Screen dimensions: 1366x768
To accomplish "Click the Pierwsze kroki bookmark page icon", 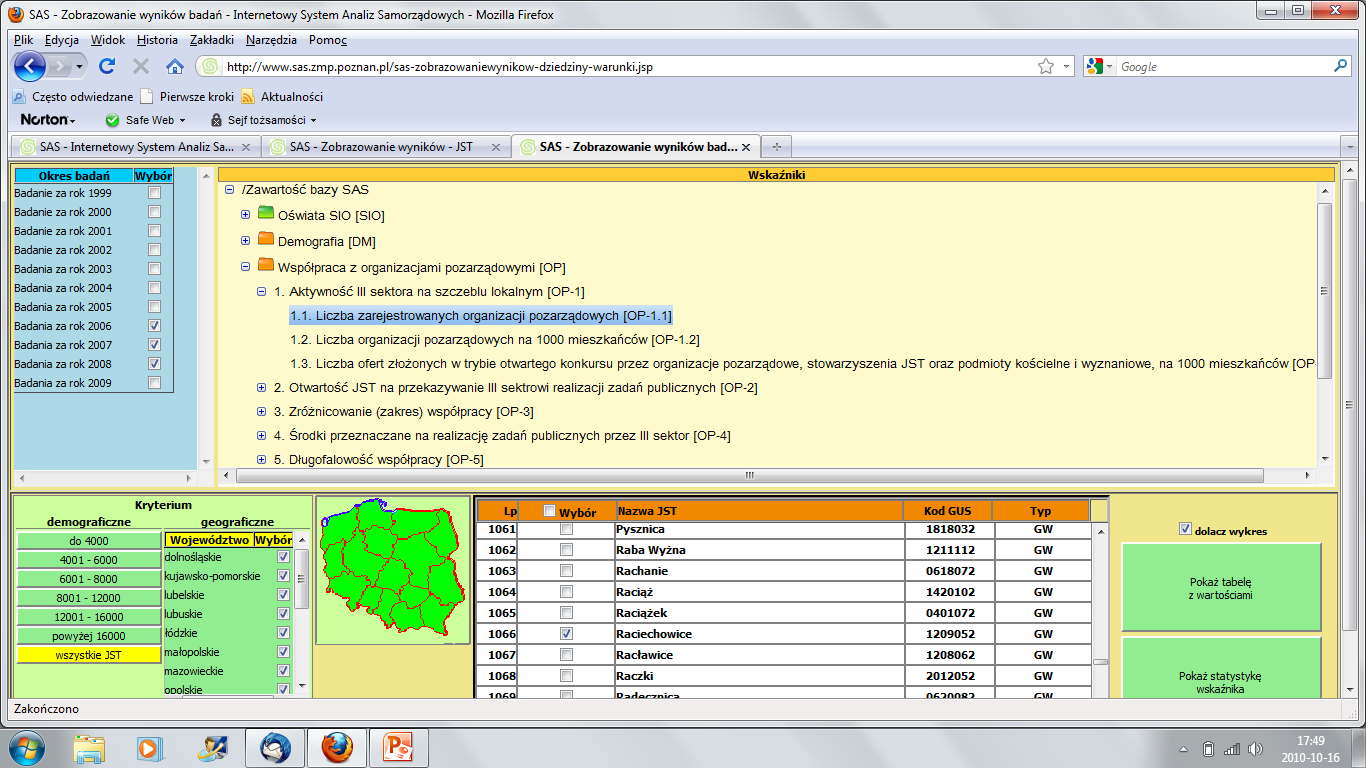I will point(147,97).
